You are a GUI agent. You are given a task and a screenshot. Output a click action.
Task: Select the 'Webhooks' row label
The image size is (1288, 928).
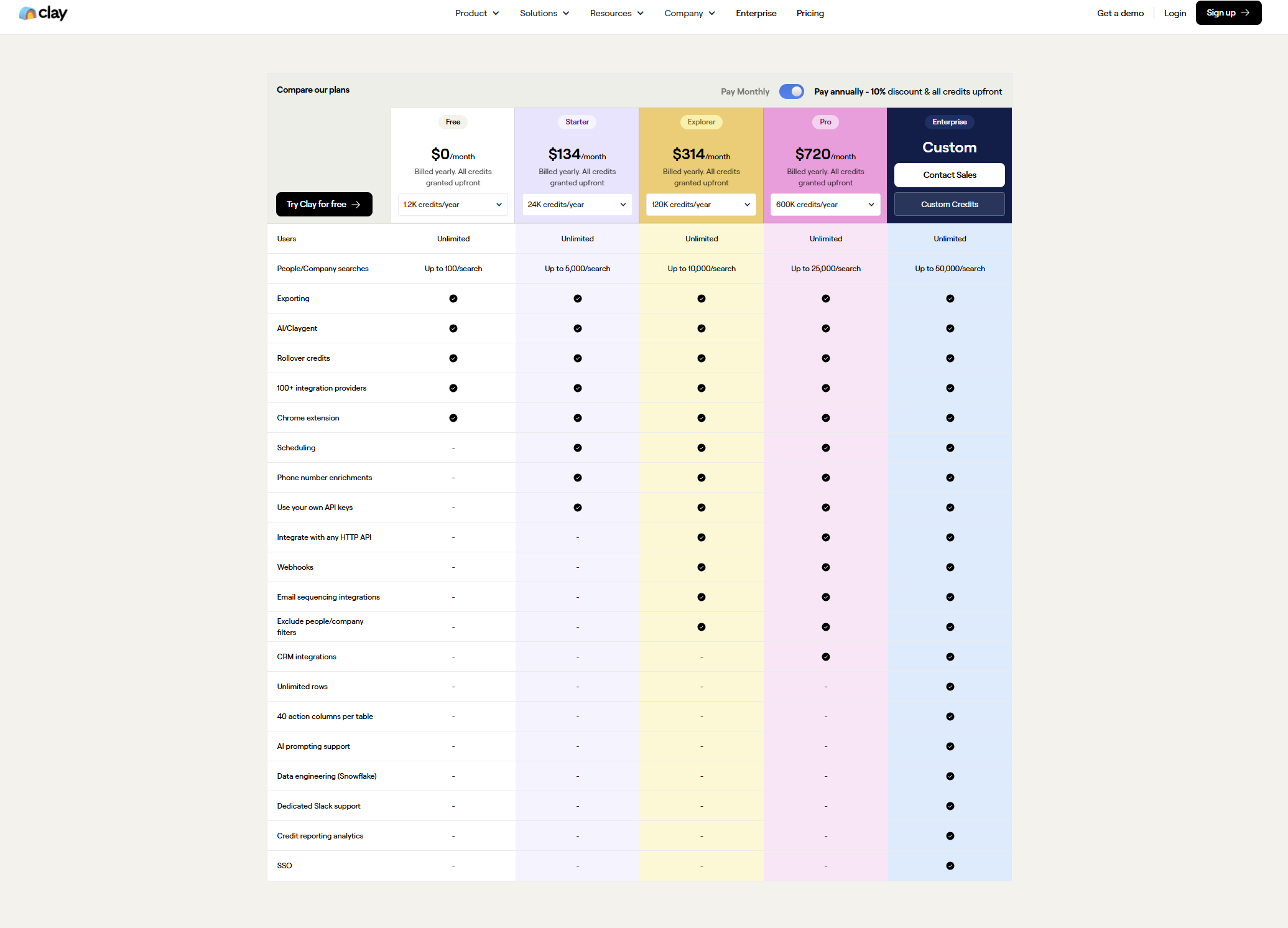pos(295,567)
